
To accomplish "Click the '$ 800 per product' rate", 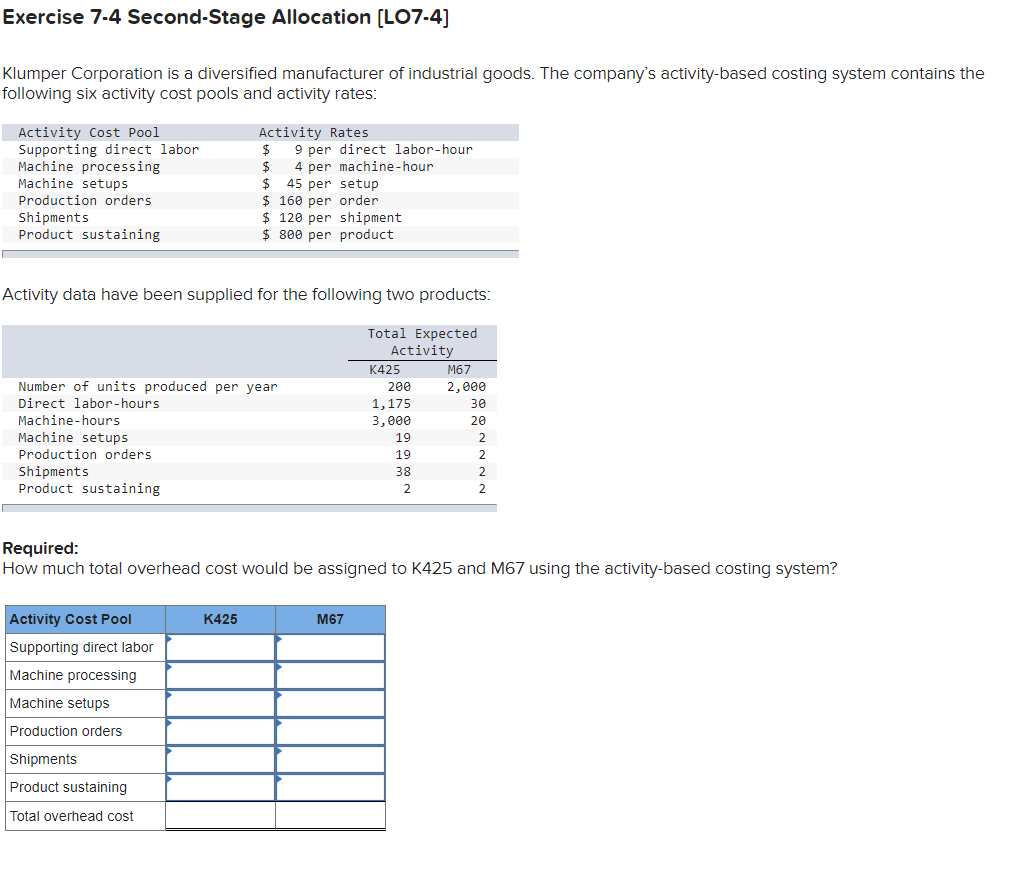I will tap(328, 235).
